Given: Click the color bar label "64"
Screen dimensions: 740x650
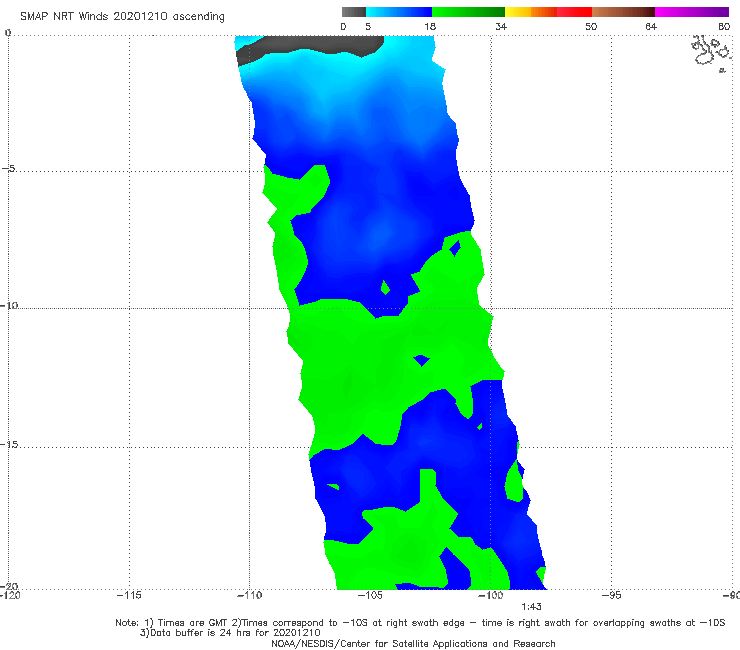Looking at the screenshot, I should [x=651, y=26].
